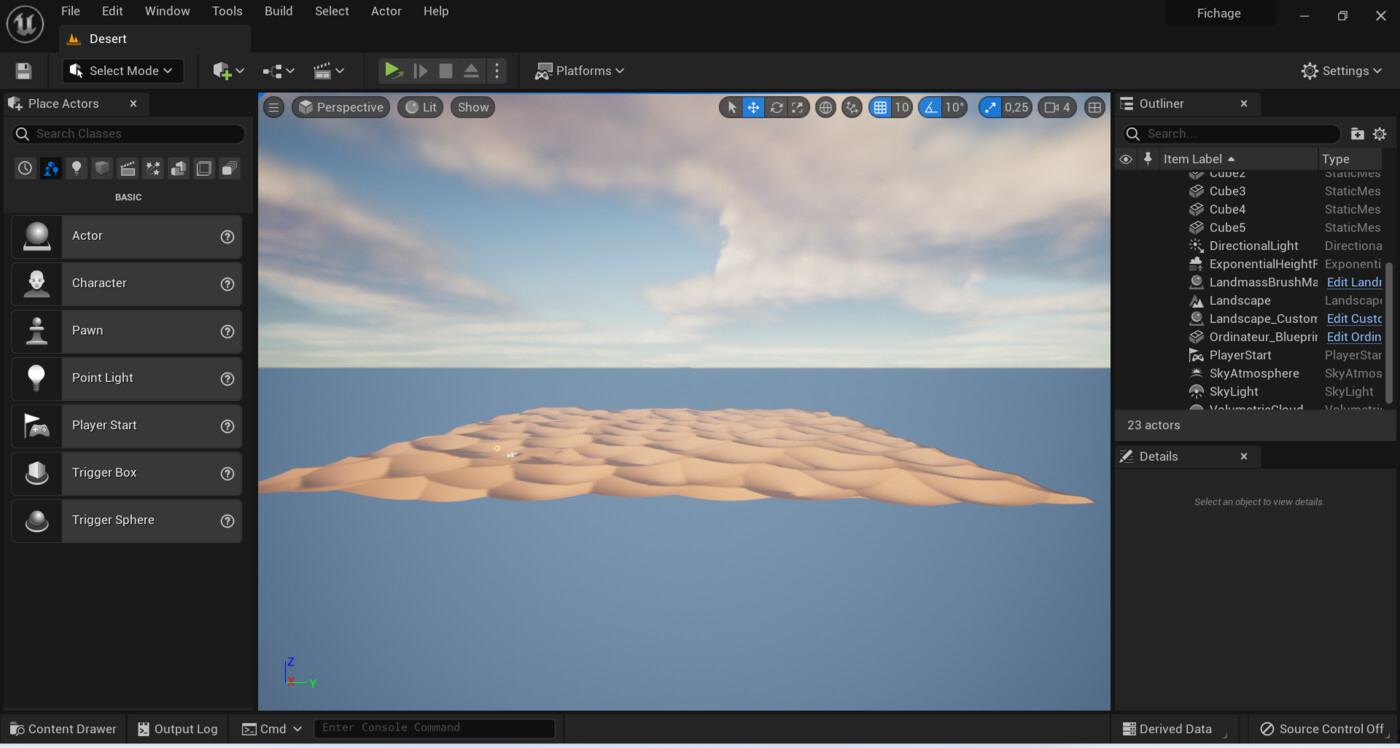Open Outliner settings gear

point(1379,134)
